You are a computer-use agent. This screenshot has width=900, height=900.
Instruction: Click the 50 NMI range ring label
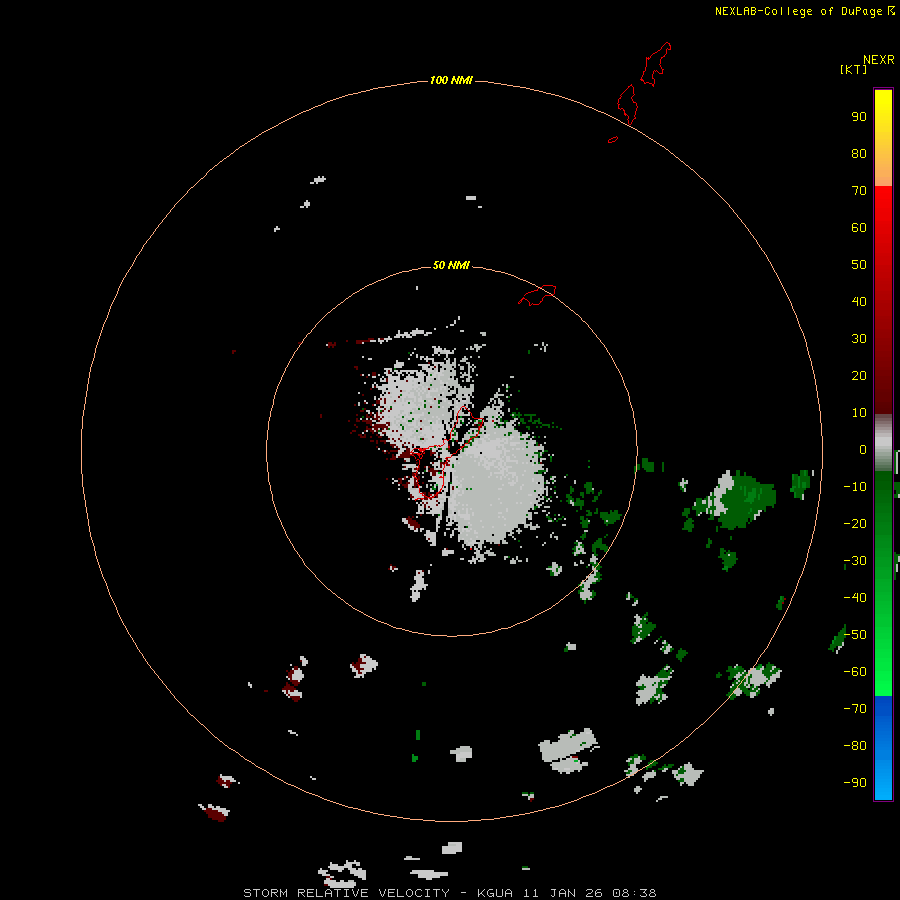(x=451, y=265)
